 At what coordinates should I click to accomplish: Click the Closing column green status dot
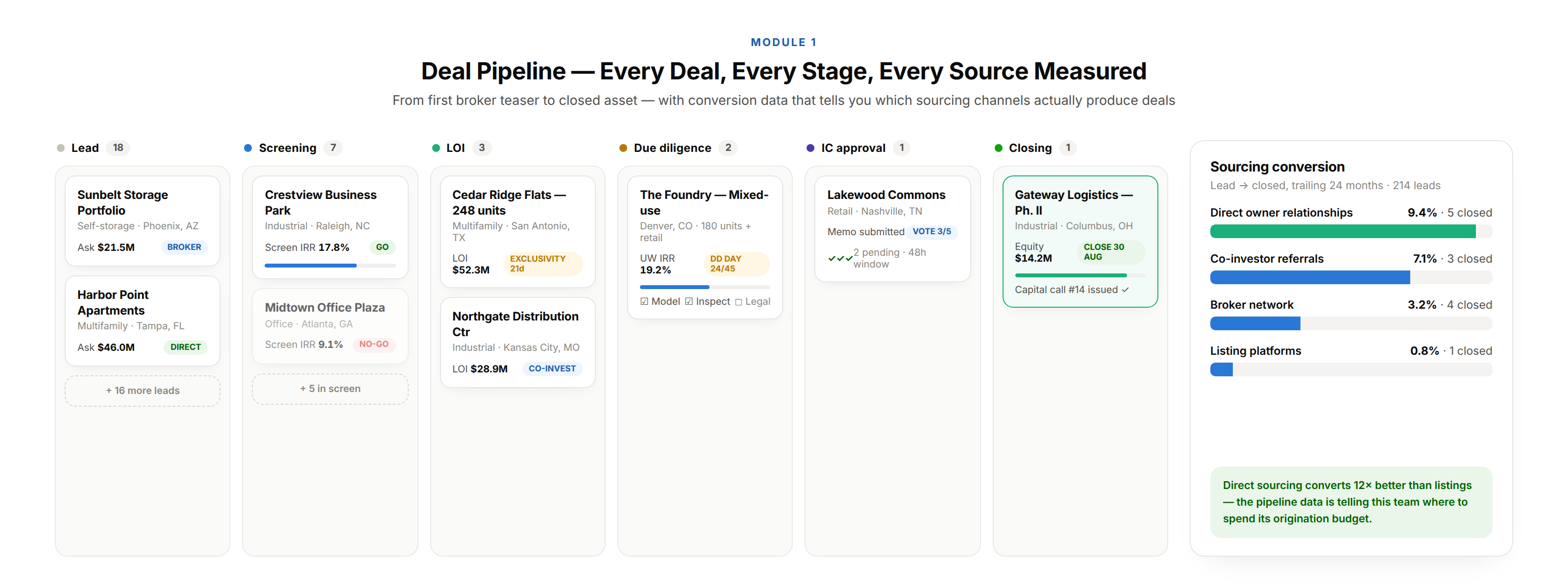point(998,148)
